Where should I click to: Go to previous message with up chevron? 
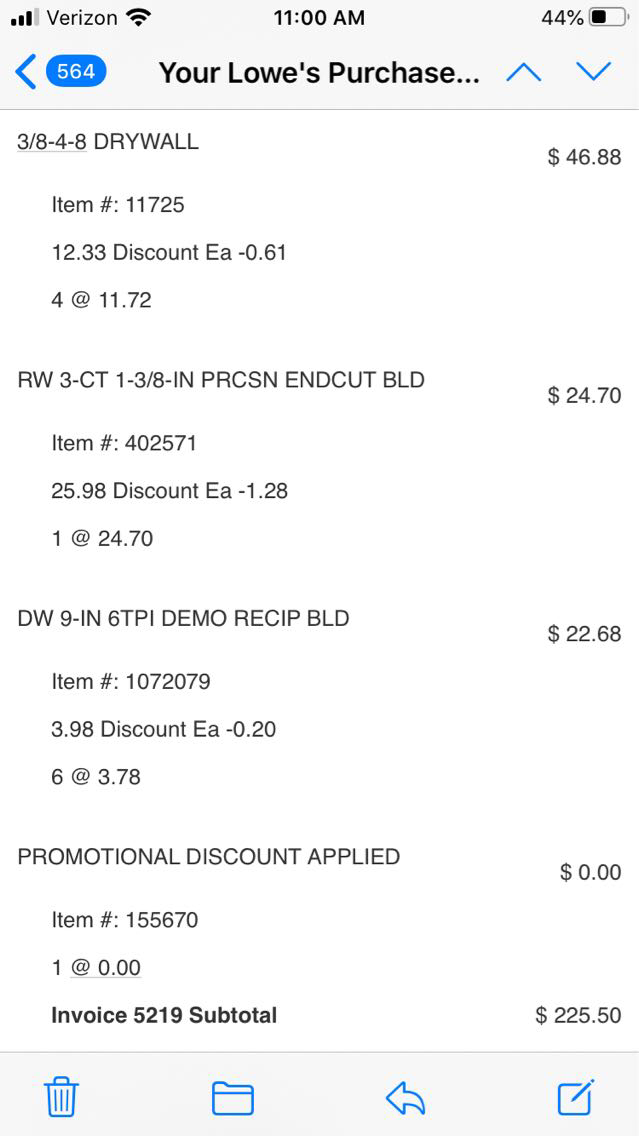pos(524,72)
